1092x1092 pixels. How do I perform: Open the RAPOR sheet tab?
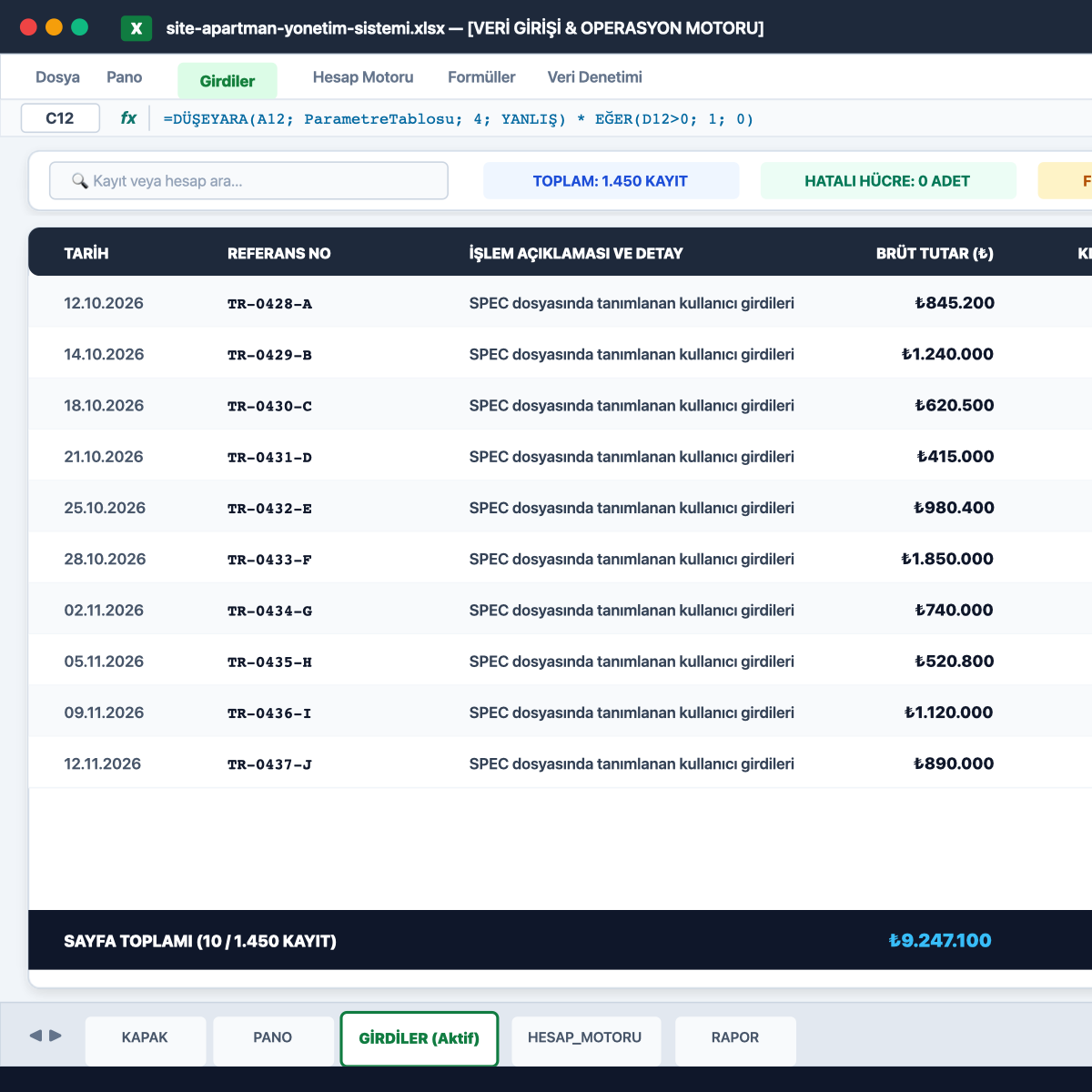735,1039
